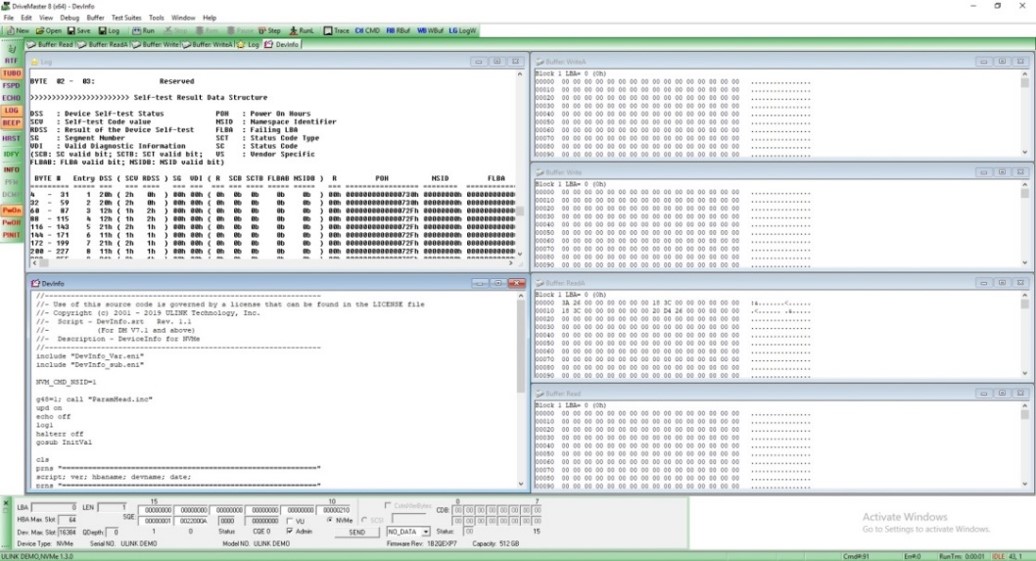1036x561 pixels.
Task: Click the Open file toolbar button
Action: pos(48,30)
